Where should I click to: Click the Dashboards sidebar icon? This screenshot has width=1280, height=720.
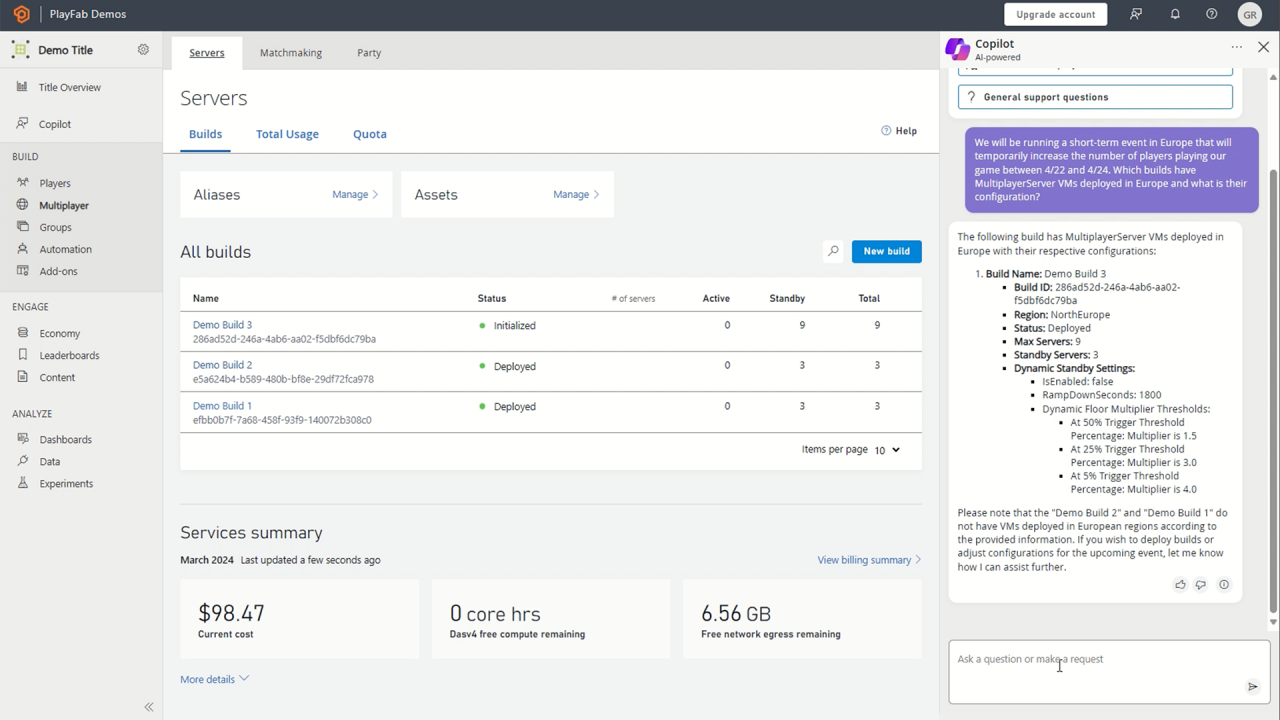point(22,439)
